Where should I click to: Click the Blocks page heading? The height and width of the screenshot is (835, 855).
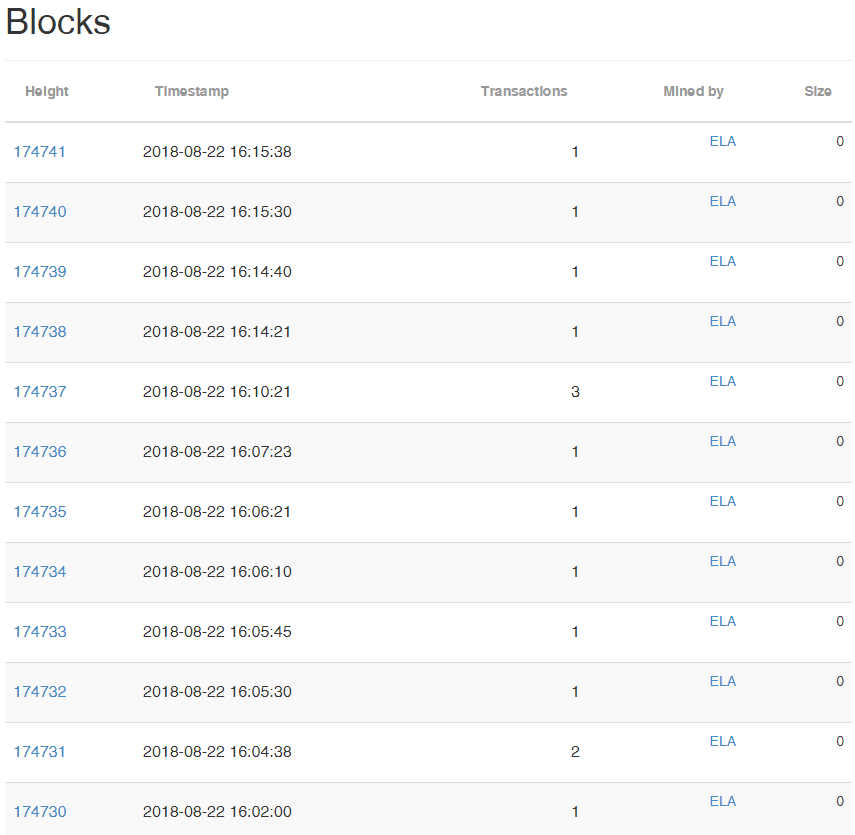pyautogui.click(x=58, y=22)
